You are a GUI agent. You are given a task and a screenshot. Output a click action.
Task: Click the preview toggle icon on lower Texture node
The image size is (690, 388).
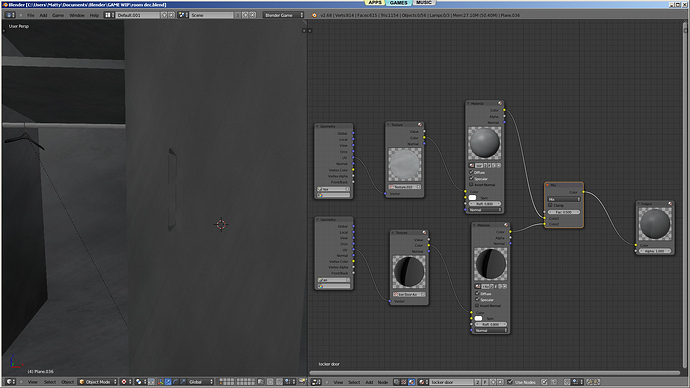pos(424,232)
